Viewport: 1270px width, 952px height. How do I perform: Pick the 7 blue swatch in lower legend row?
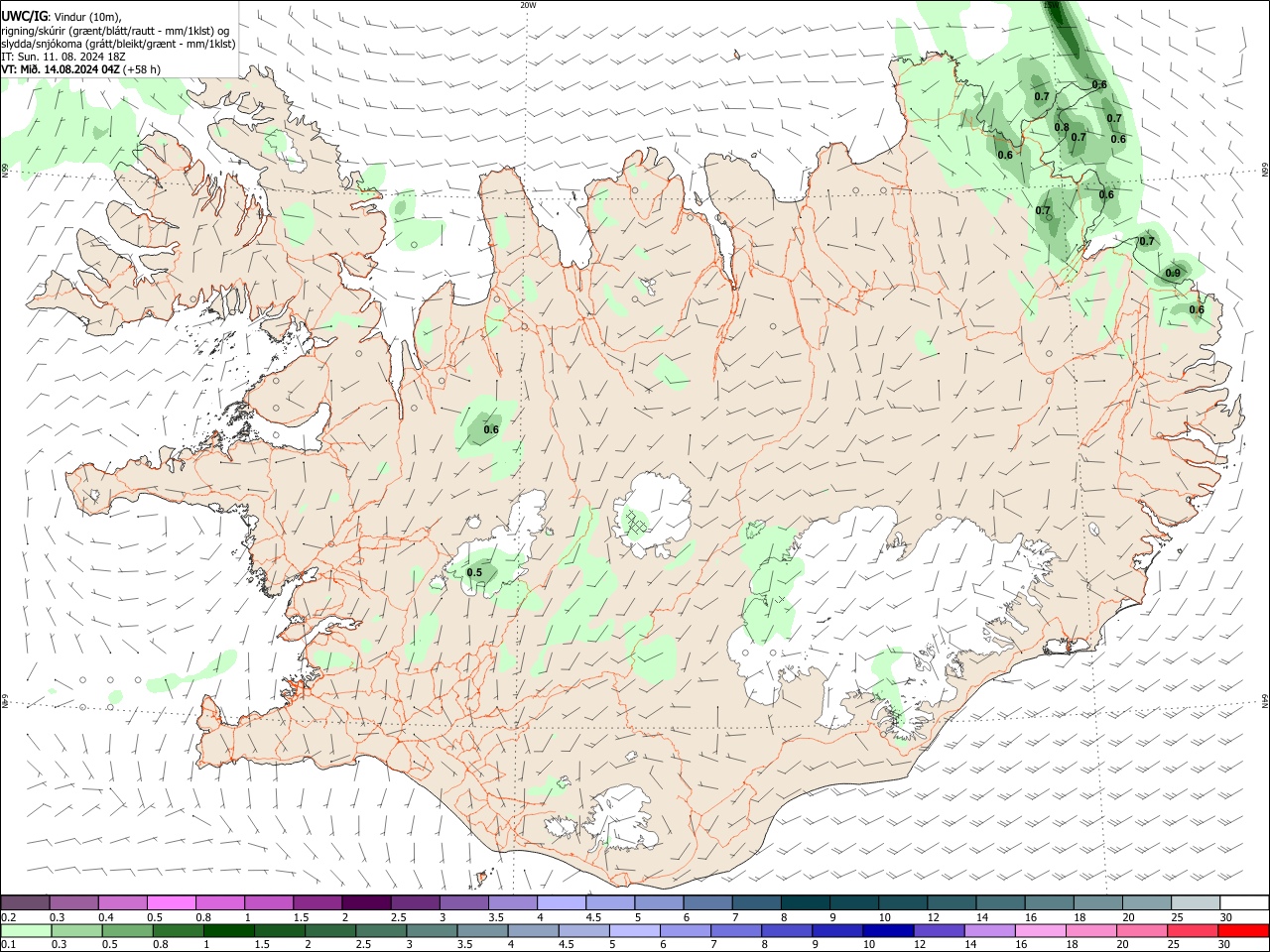(737, 931)
